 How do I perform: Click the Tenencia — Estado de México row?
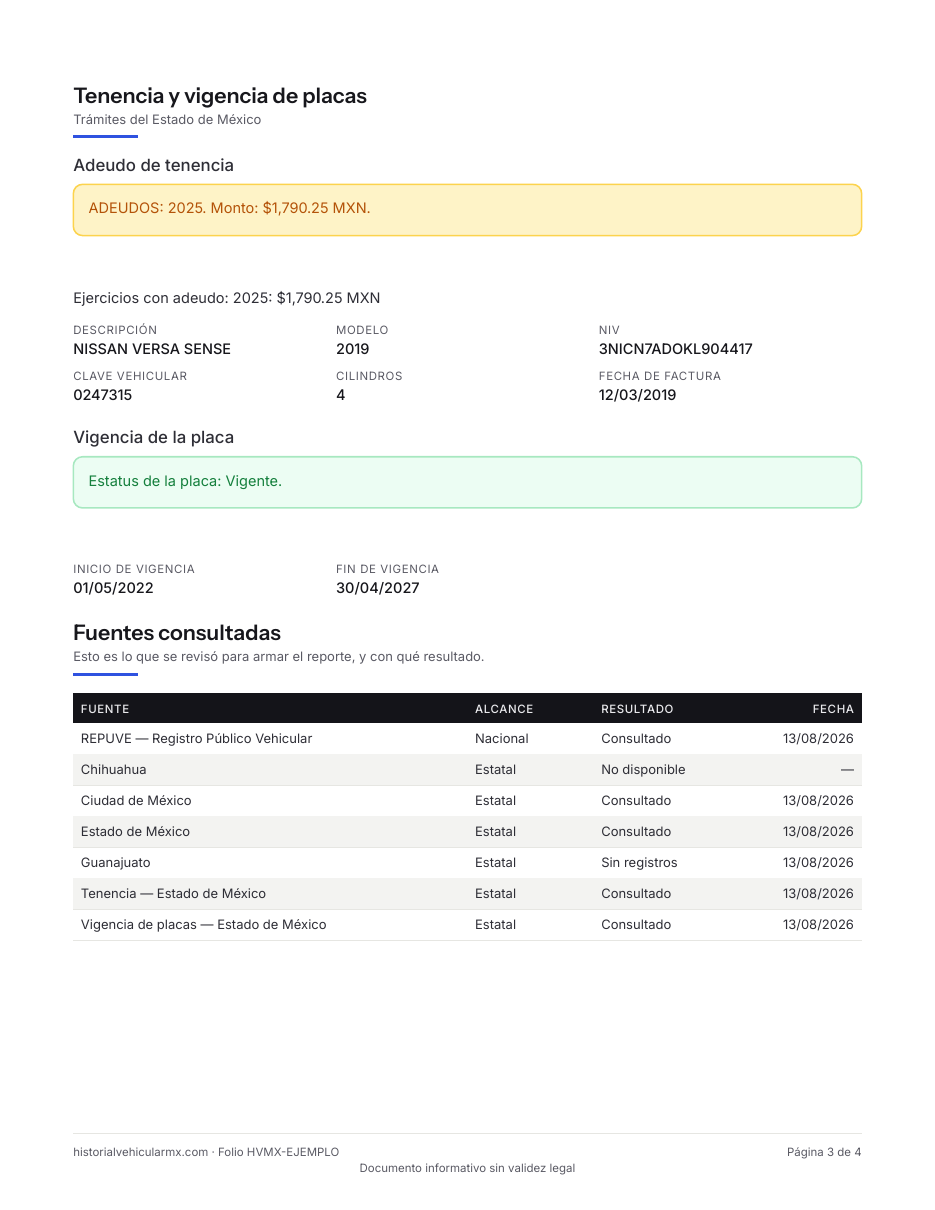tap(467, 894)
